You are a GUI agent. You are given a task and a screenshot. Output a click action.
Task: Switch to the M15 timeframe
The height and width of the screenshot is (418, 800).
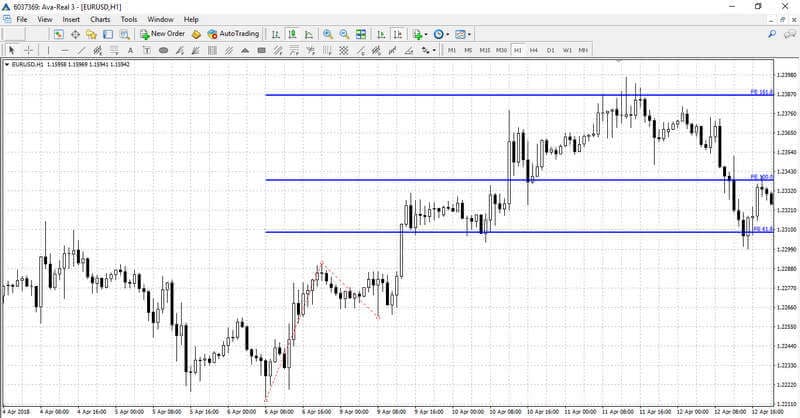pos(485,50)
